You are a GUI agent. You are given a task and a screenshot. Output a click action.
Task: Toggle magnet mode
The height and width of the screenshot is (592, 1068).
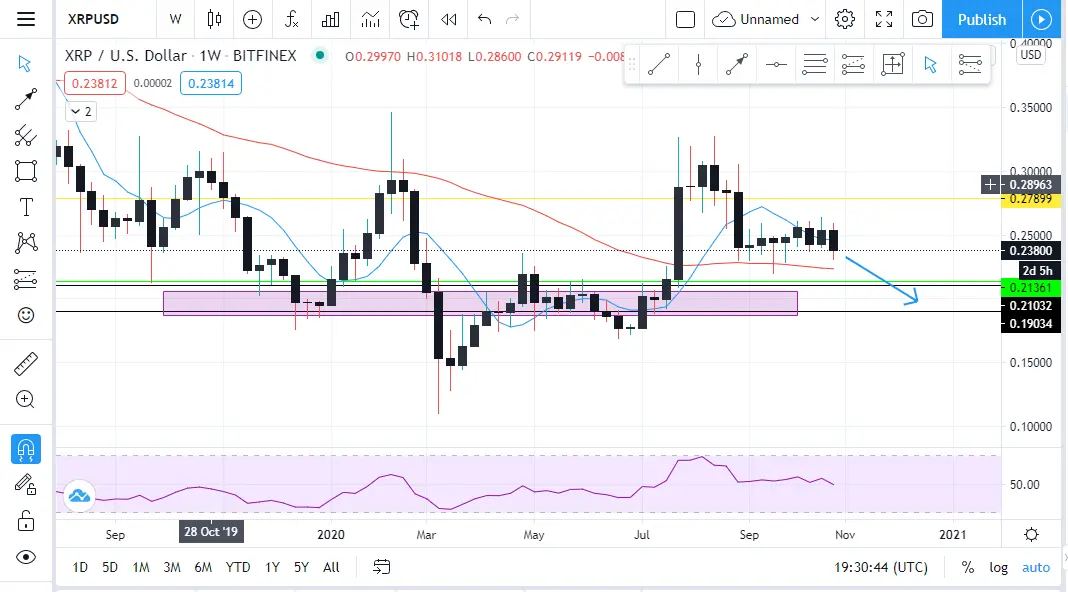[x=25, y=449]
